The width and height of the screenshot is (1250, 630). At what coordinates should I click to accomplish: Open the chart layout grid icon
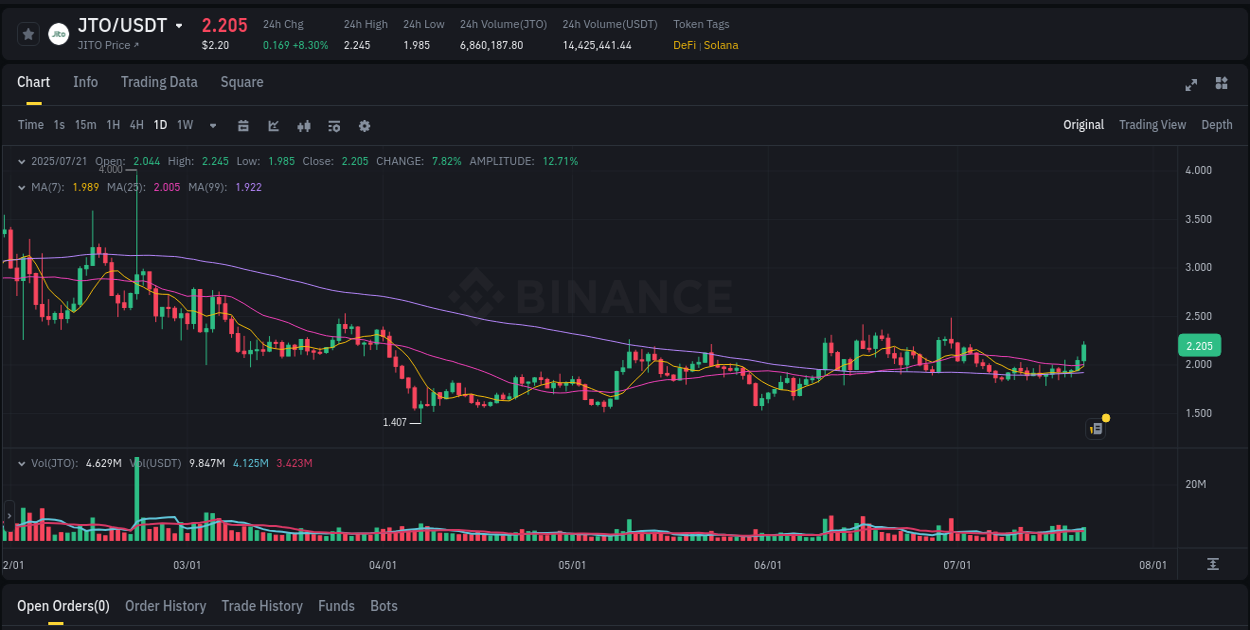(x=1222, y=85)
